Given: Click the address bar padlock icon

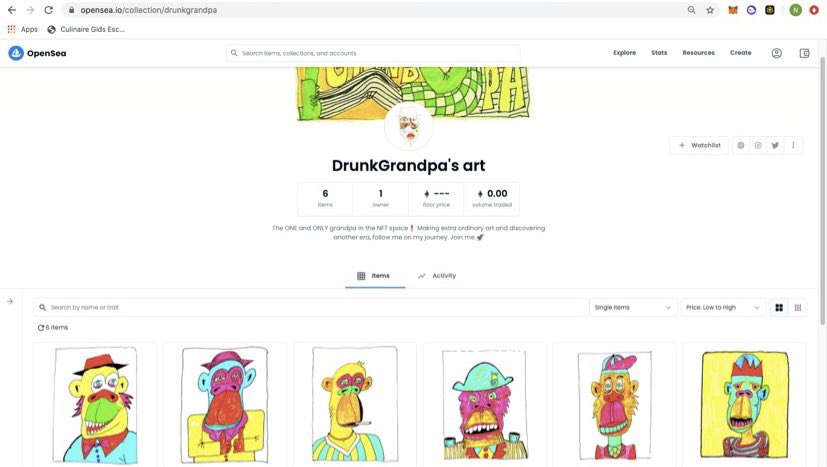Looking at the screenshot, I should (x=72, y=10).
